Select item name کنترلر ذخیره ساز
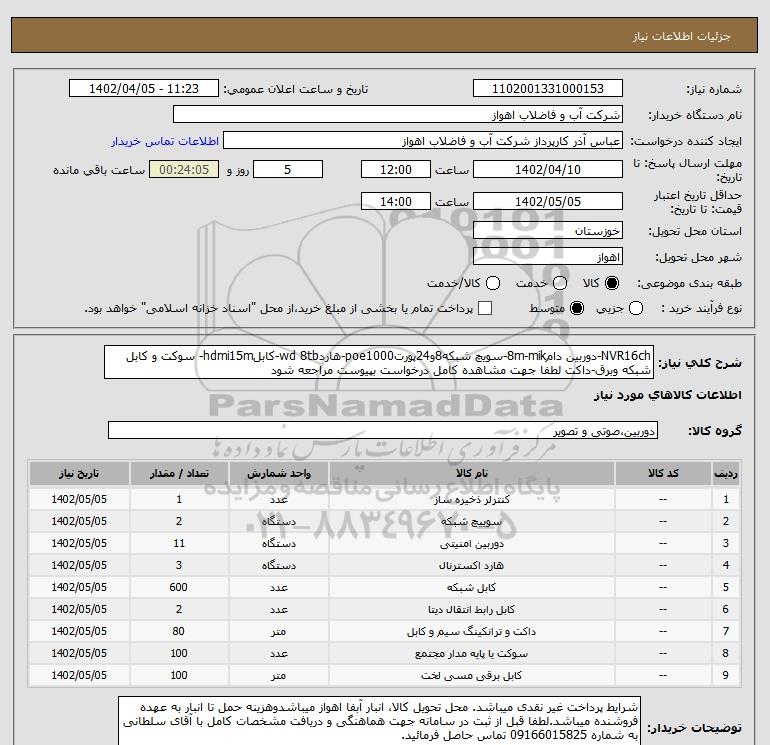 coord(471,499)
